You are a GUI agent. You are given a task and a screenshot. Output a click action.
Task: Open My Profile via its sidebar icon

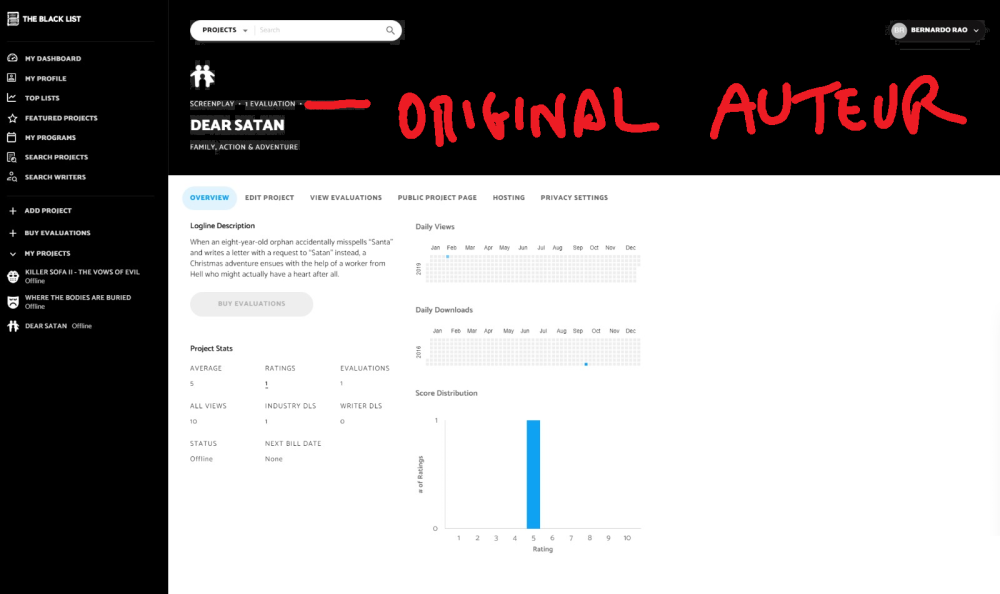tap(12, 78)
